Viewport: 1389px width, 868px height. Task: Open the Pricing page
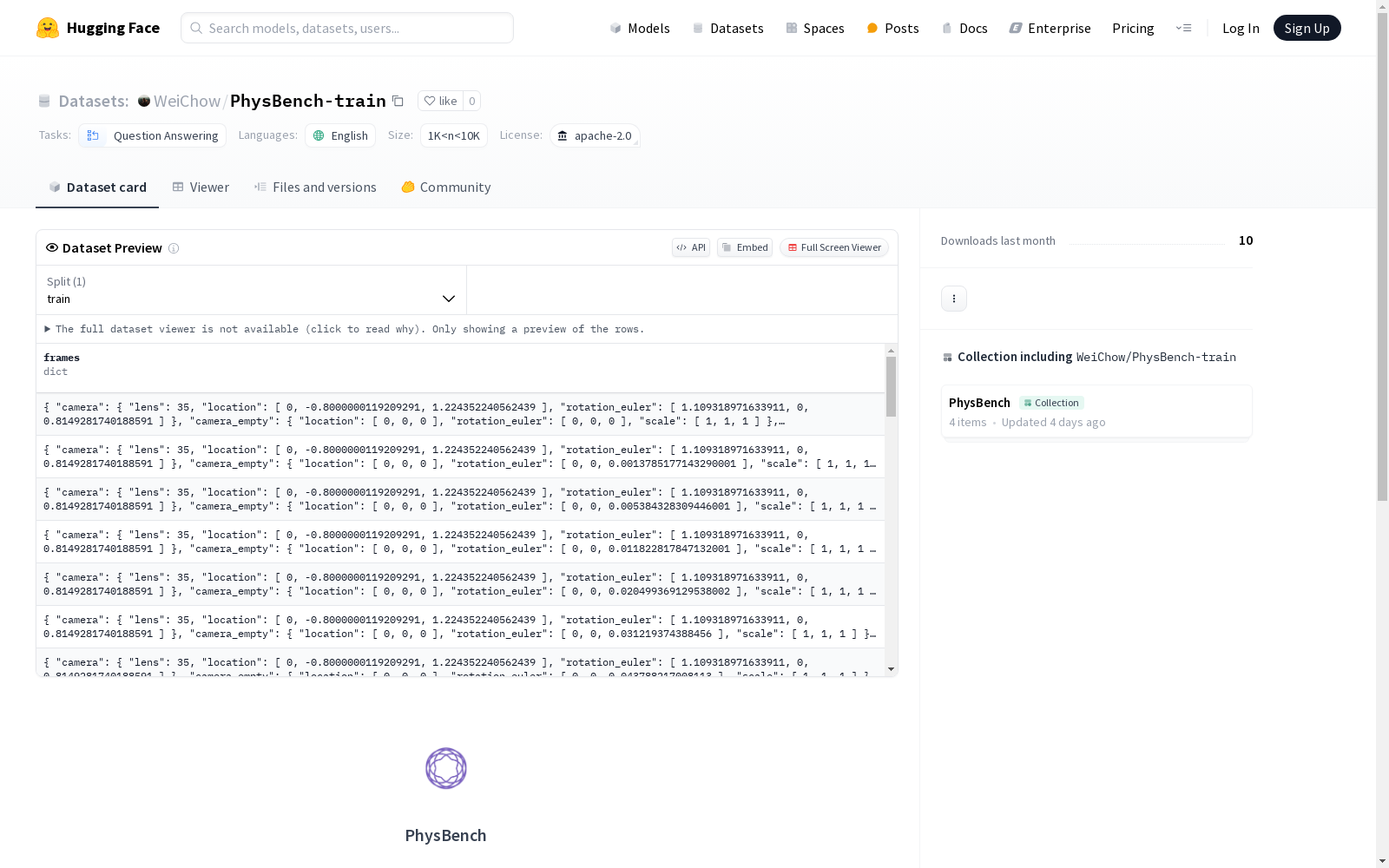[1133, 28]
